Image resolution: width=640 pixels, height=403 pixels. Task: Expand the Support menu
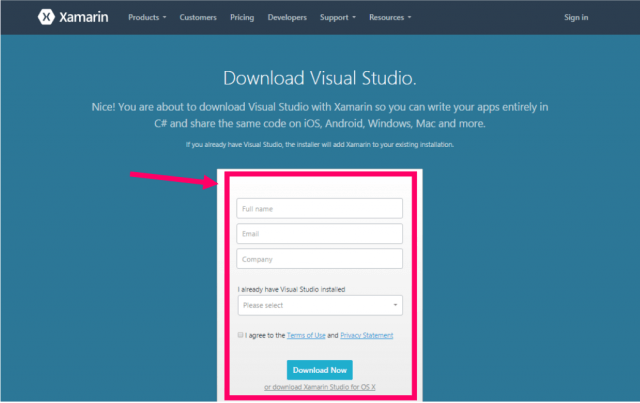click(x=338, y=17)
